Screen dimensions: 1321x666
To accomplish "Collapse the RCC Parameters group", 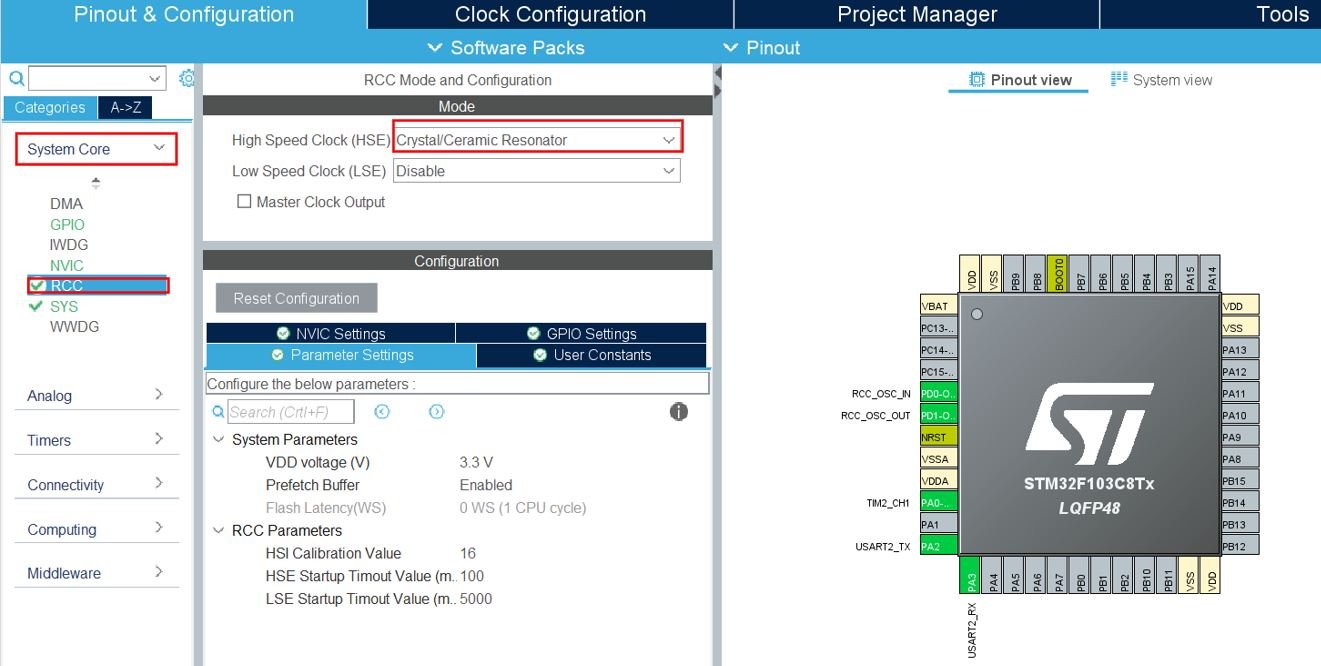I will tap(219, 531).
